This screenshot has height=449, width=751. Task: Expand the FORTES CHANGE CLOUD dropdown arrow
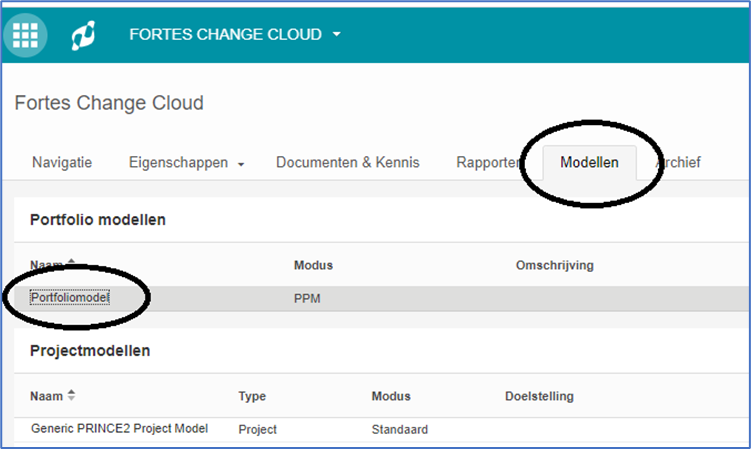tap(337, 34)
